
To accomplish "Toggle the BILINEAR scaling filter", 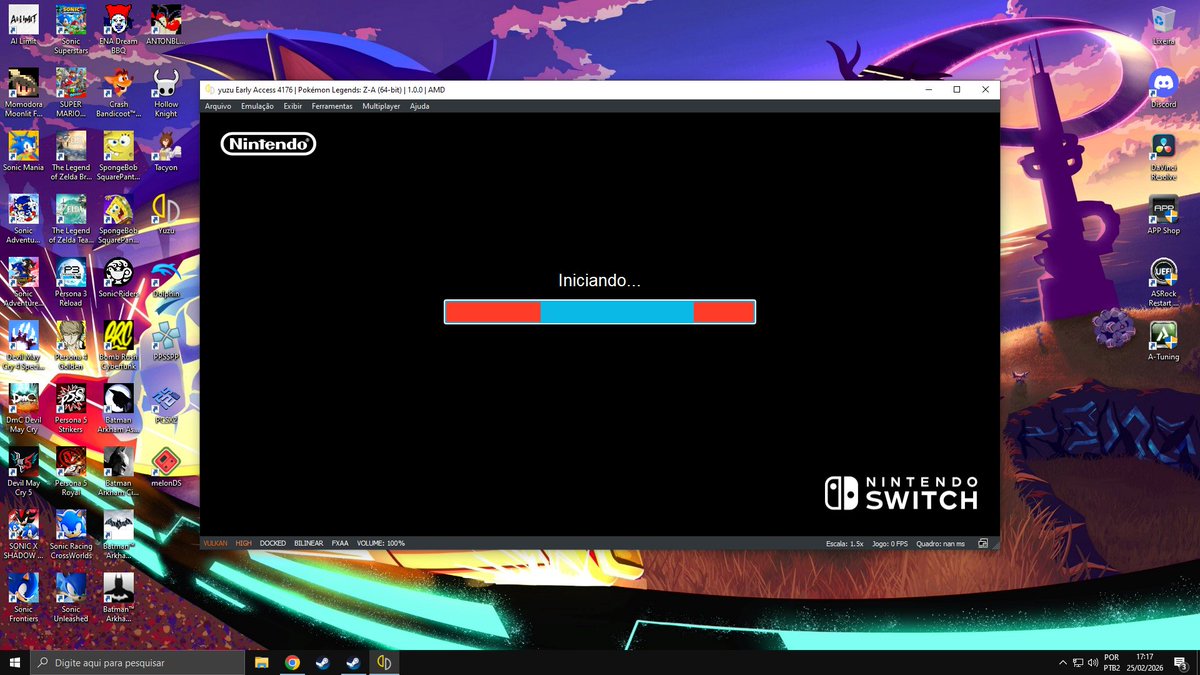I will [x=309, y=543].
